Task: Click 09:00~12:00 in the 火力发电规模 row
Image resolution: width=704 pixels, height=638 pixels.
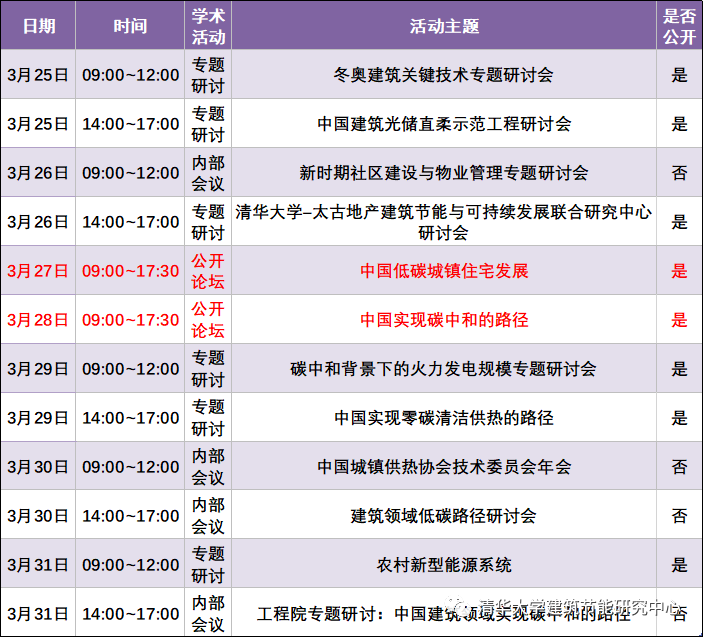Action: [x=130, y=369]
